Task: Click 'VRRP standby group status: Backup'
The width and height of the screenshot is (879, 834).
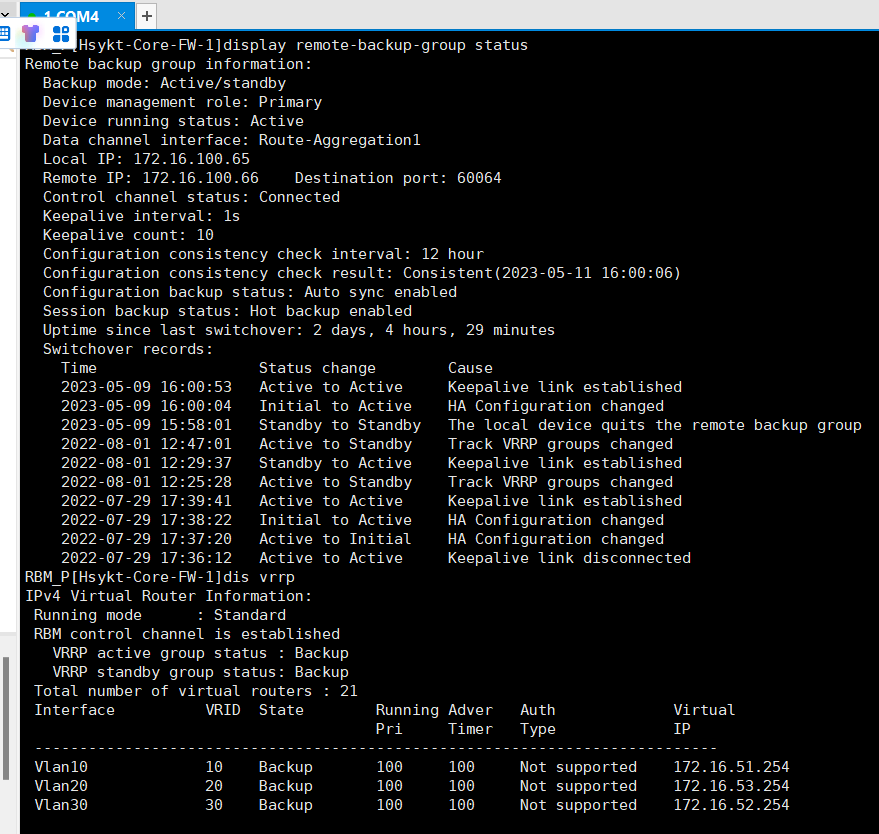Action: pos(200,673)
